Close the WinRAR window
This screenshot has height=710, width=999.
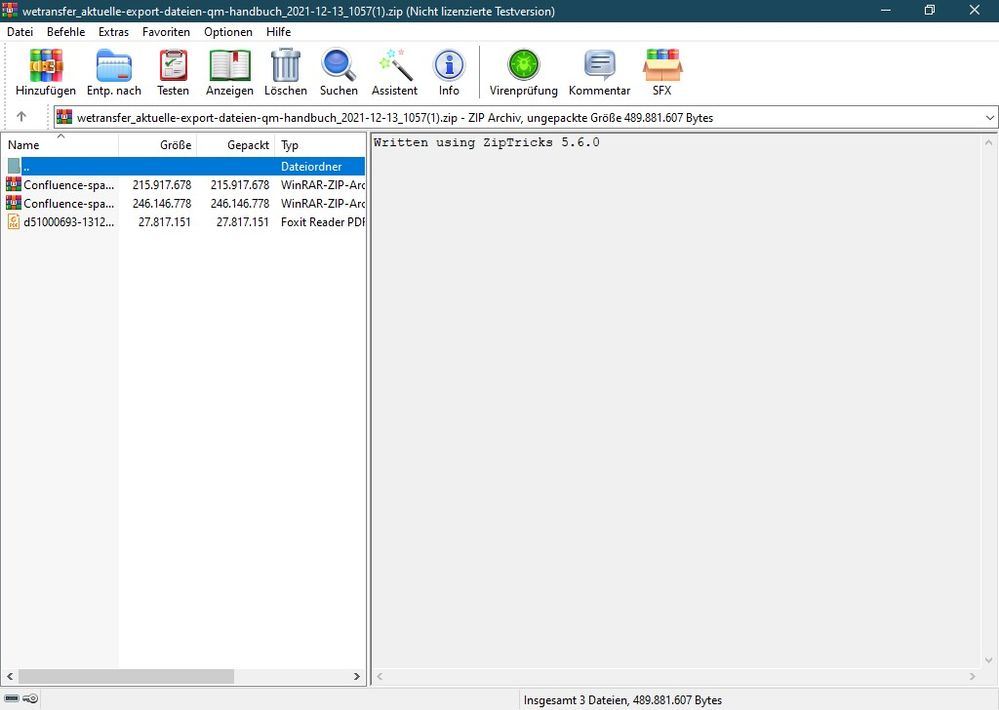pos(974,10)
